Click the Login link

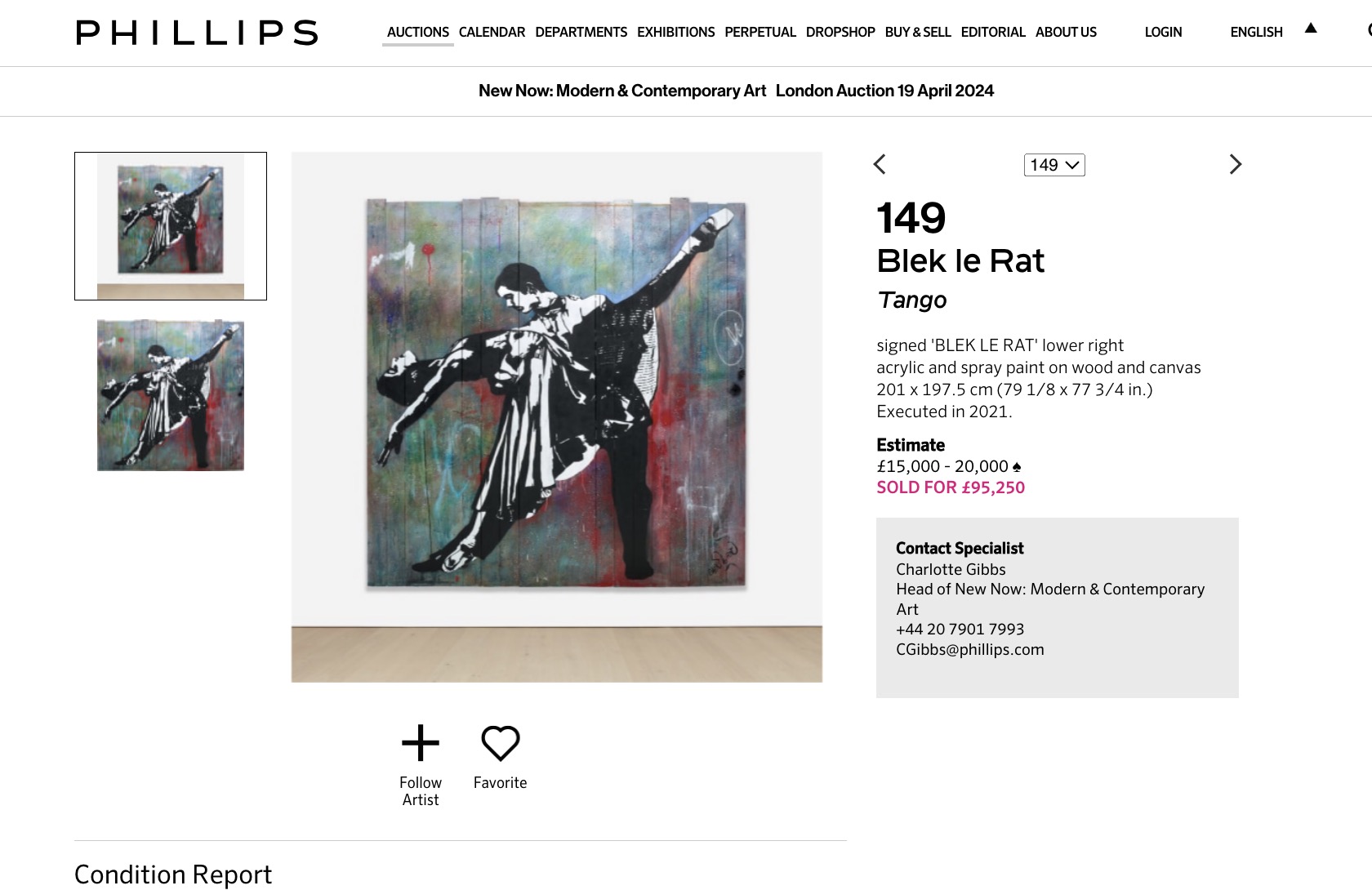pos(1163,32)
